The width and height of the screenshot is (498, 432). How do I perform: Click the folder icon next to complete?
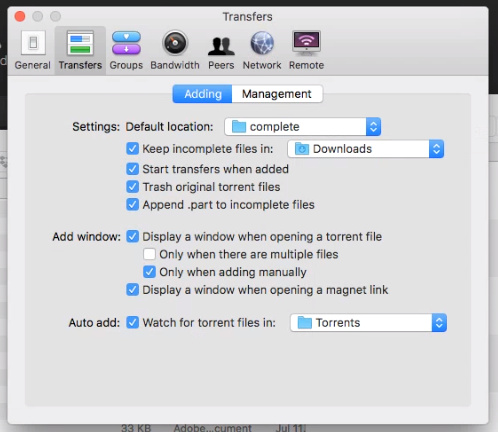tap(239, 127)
